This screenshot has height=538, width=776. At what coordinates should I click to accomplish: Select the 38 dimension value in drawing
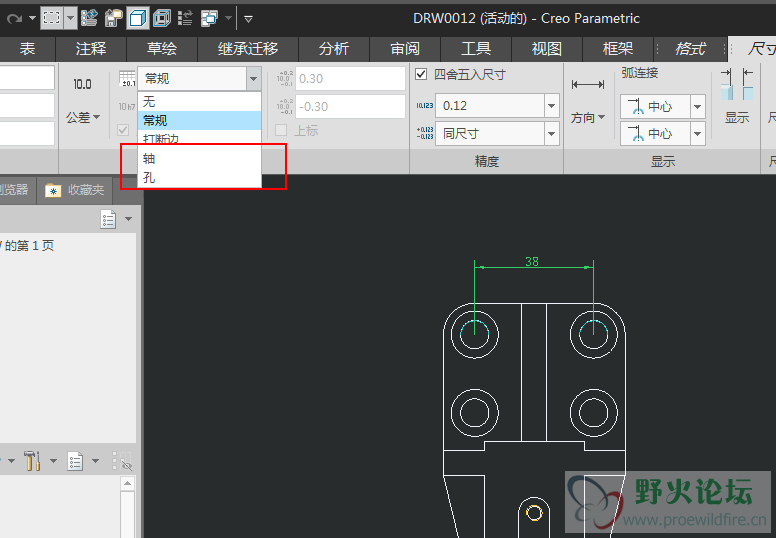pyautogui.click(x=532, y=261)
